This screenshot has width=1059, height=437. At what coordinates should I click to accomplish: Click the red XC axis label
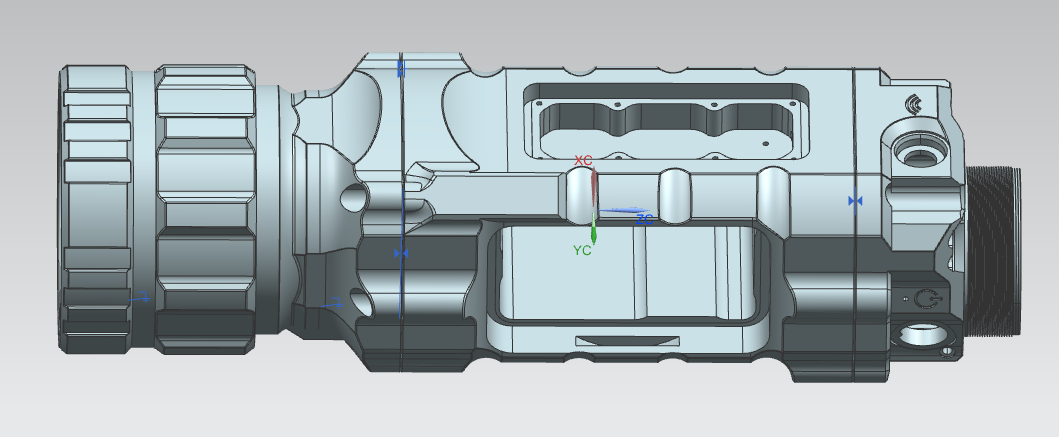(x=583, y=161)
